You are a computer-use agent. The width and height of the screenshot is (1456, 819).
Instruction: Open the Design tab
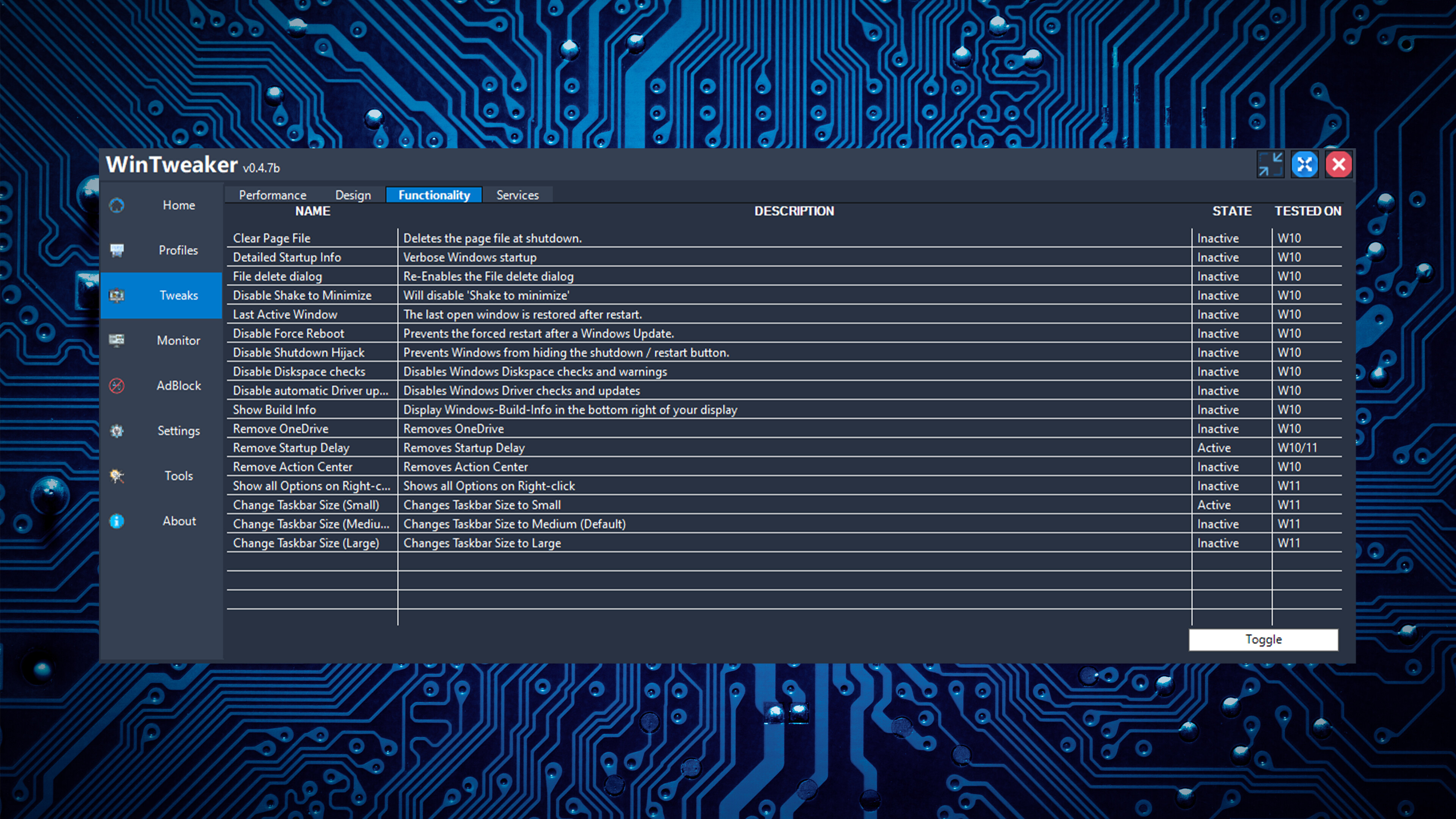353,195
